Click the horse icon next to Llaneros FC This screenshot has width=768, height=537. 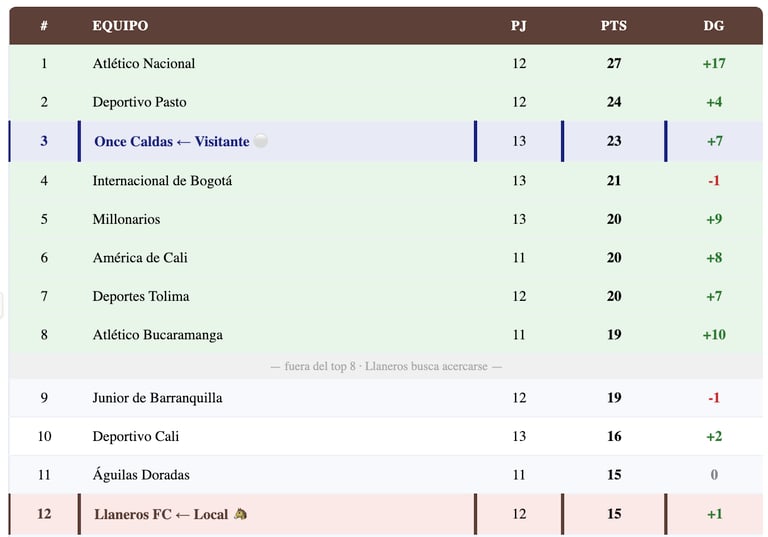click(x=240, y=514)
